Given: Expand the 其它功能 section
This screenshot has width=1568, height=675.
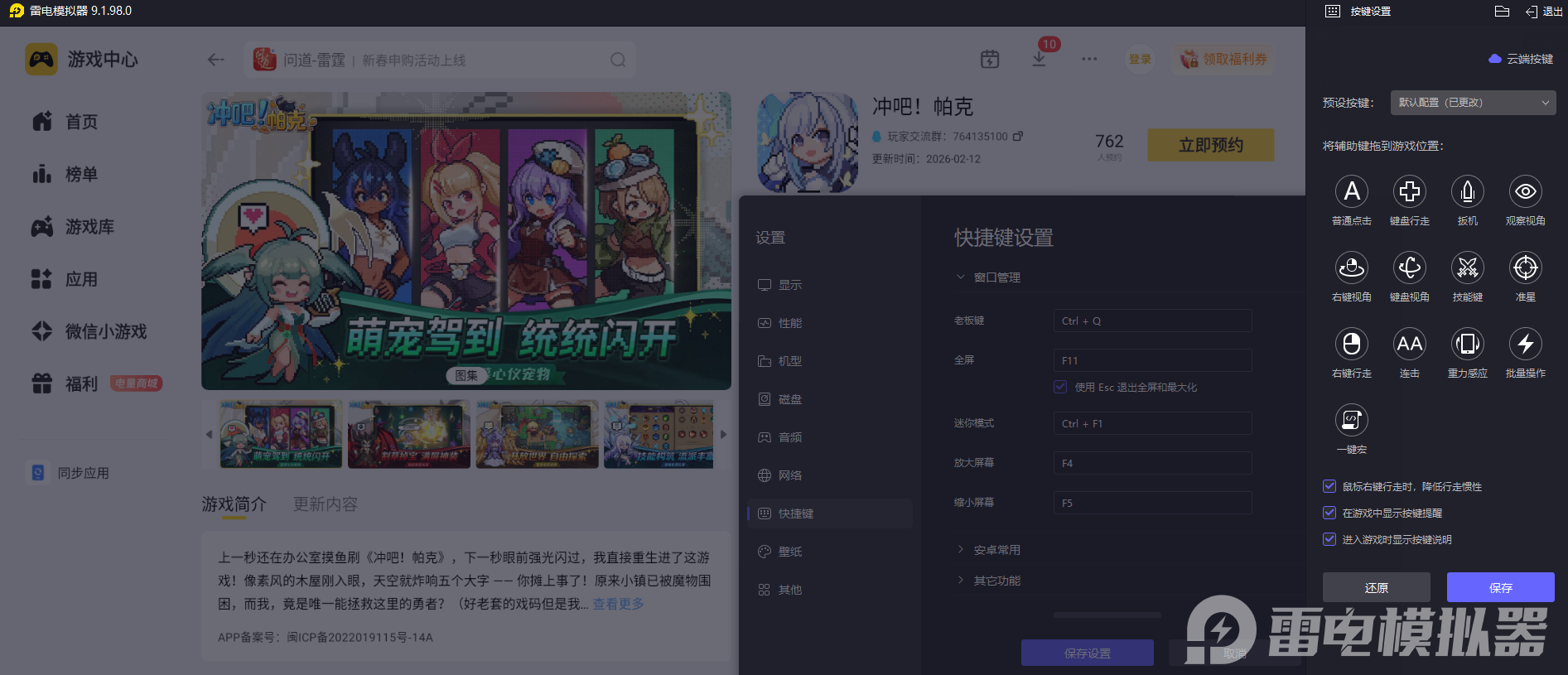Looking at the screenshot, I should tap(988, 581).
